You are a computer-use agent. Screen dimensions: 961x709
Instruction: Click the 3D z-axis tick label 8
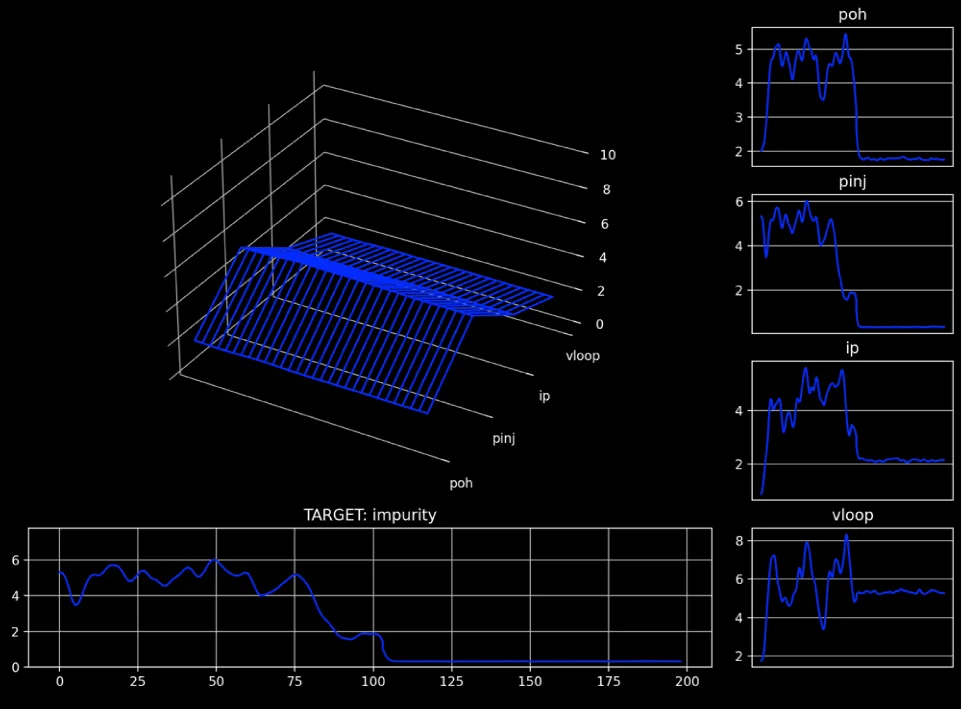pos(606,190)
